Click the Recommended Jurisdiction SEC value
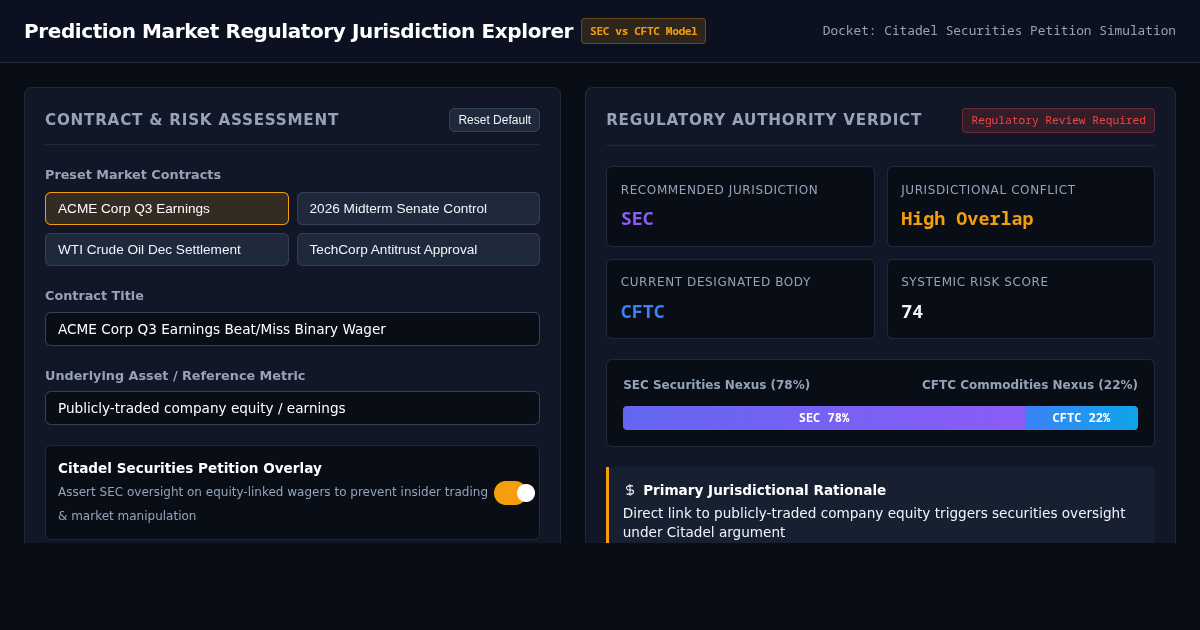The height and width of the screenshot is (630, 1200). (637, 218)
